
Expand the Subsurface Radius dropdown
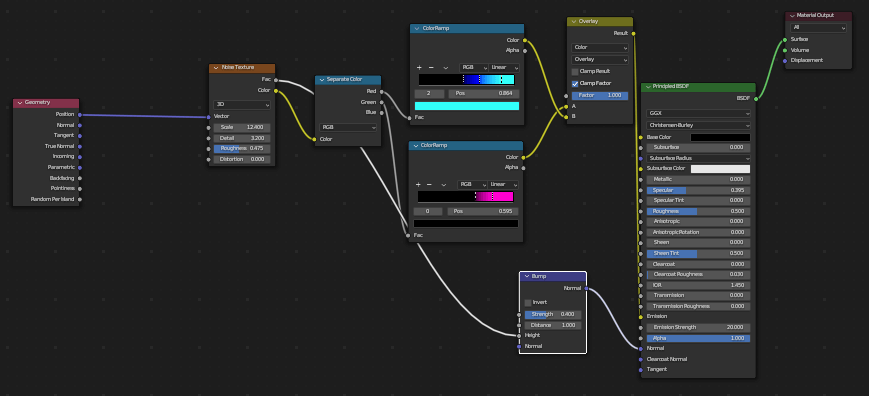coord(698,158)
